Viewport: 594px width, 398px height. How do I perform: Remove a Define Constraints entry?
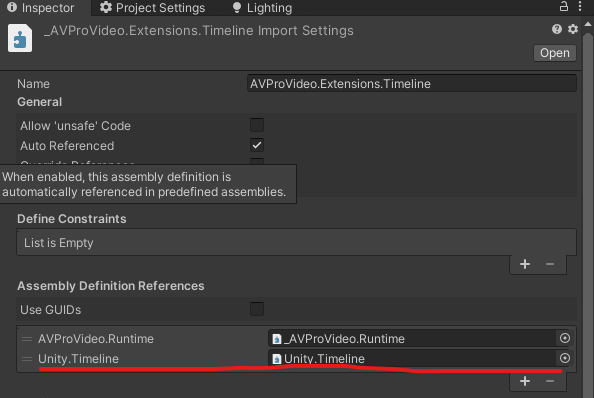[x=550, y=264]
